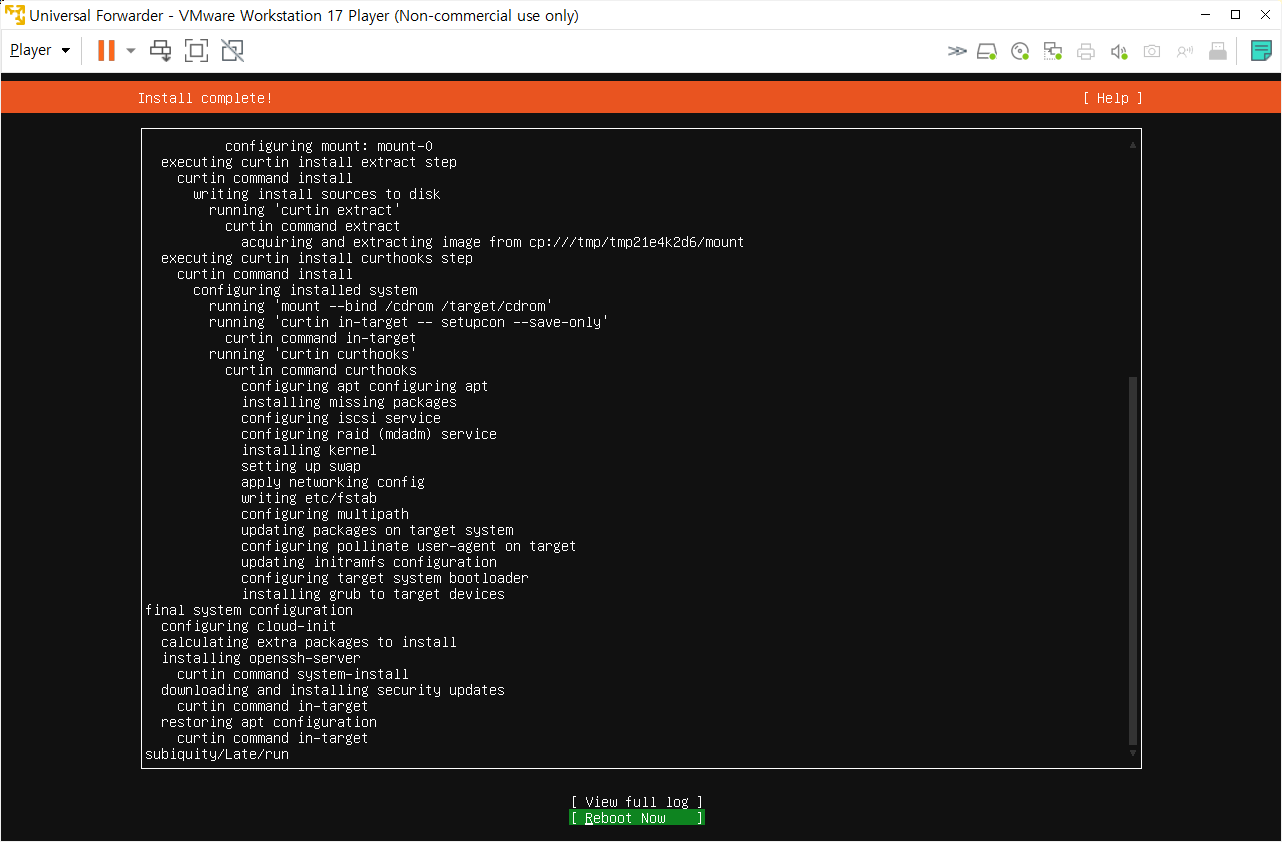The height and width of the screenshot is (842, 1282).
Task: Enter full screen mode
Action: [x=197, y=50]
